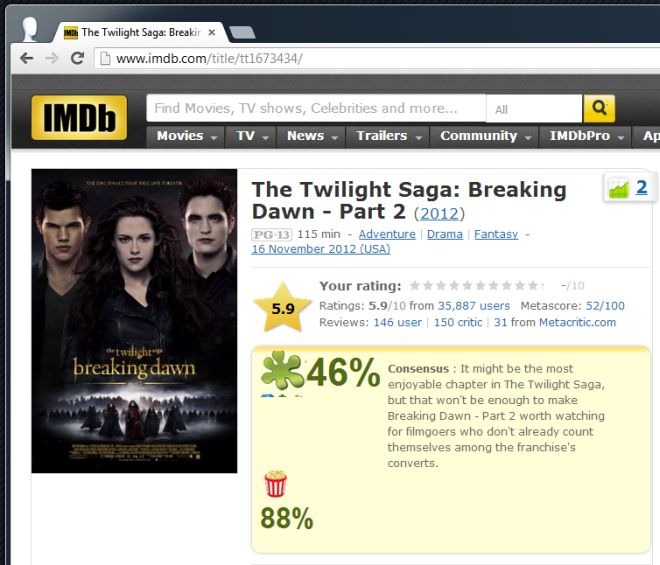
Task: Expand the Community navigation menu
Action: (x=484, y=136)
